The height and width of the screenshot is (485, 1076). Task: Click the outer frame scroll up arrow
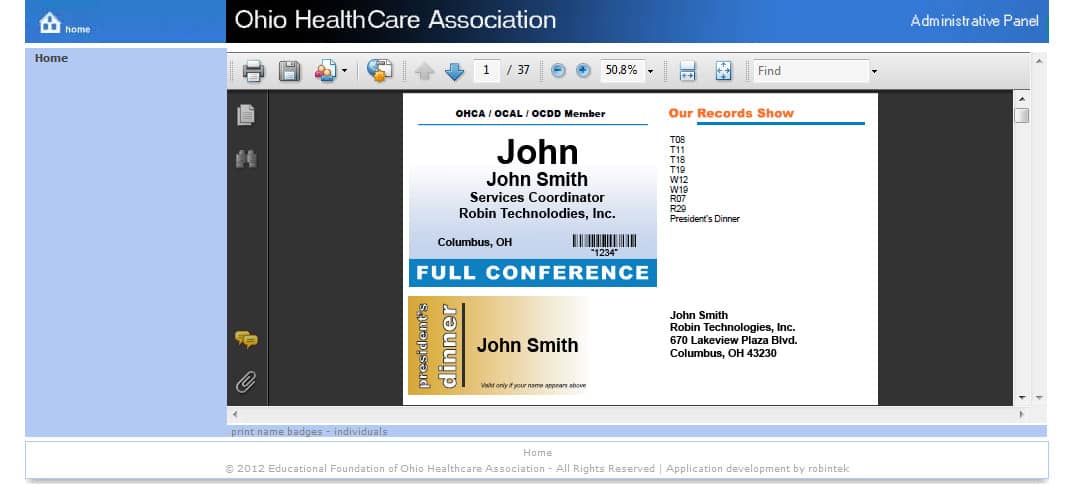coord(1038,60)
